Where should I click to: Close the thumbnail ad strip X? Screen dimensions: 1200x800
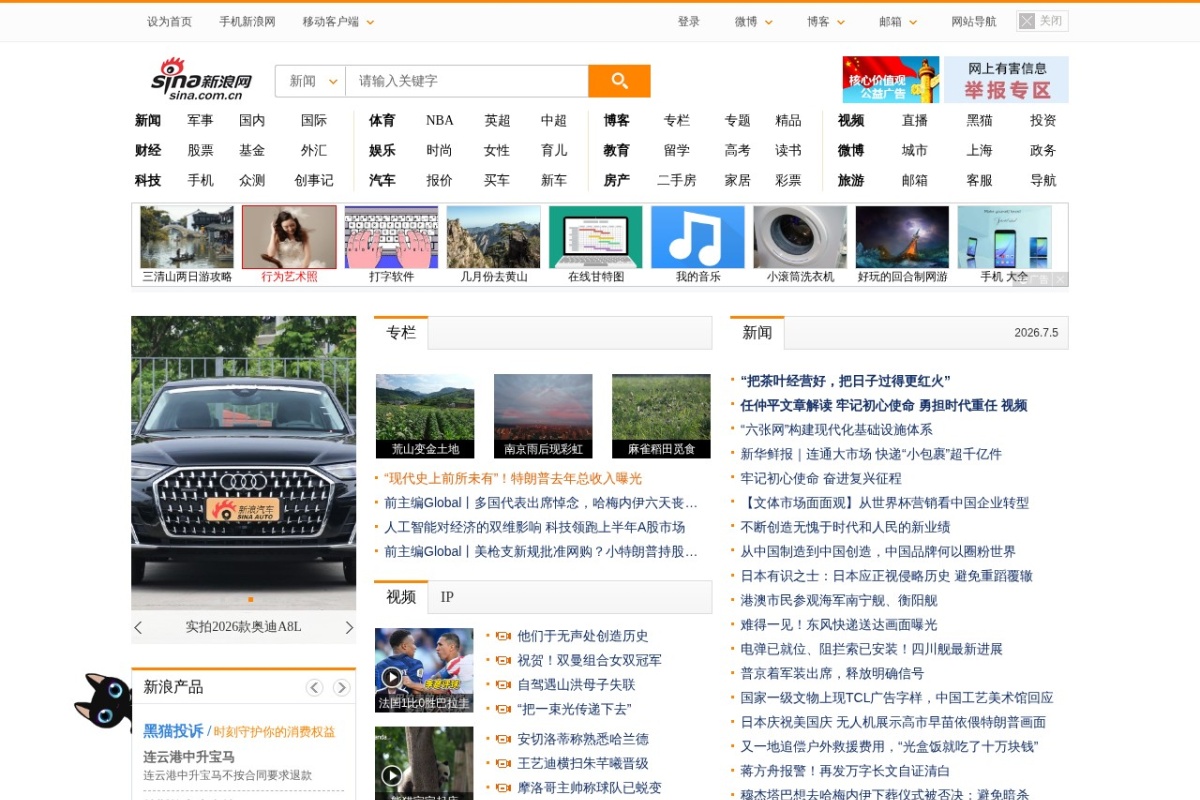[1060, 279]
